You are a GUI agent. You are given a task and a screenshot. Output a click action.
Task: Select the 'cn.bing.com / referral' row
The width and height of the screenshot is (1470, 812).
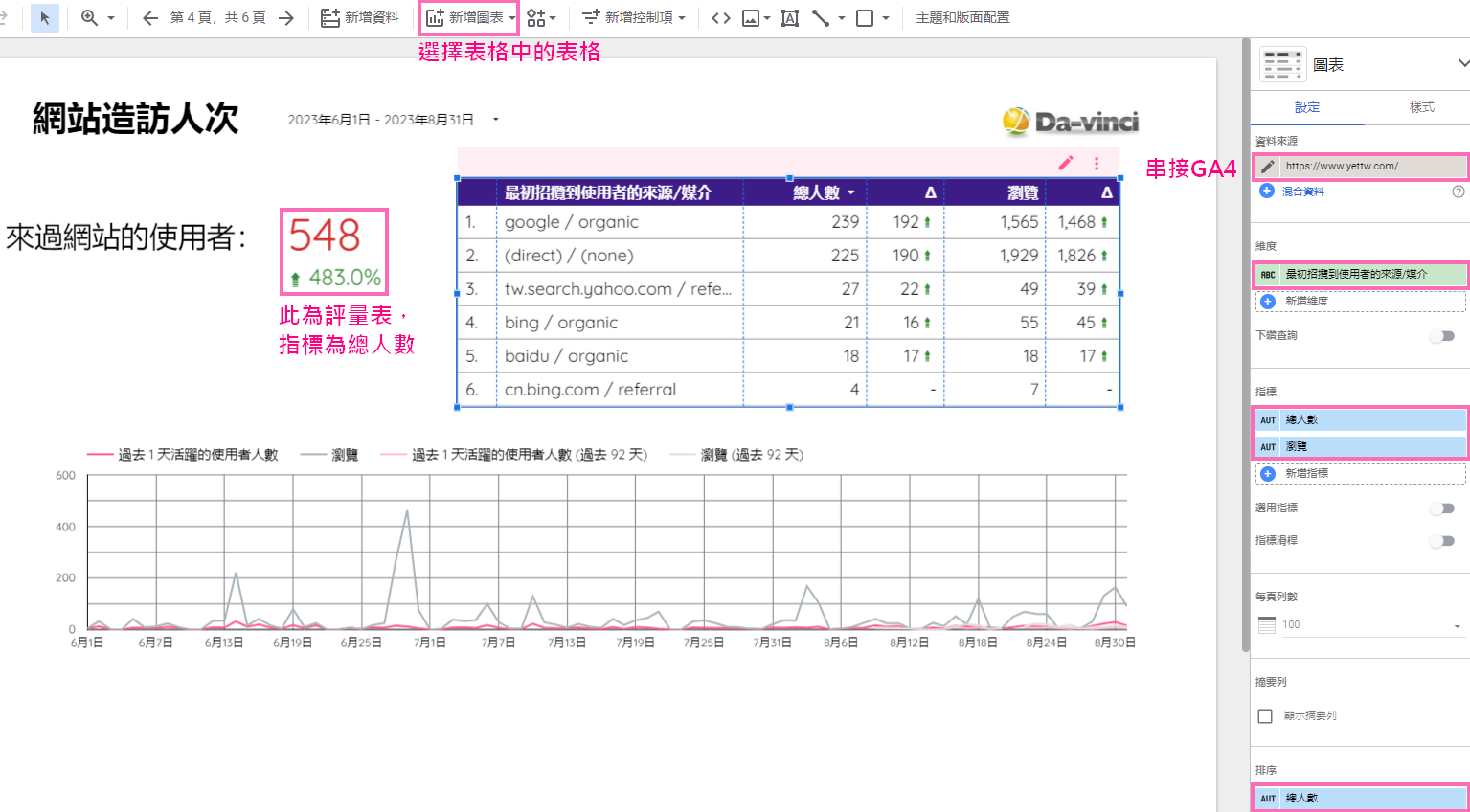788,390
